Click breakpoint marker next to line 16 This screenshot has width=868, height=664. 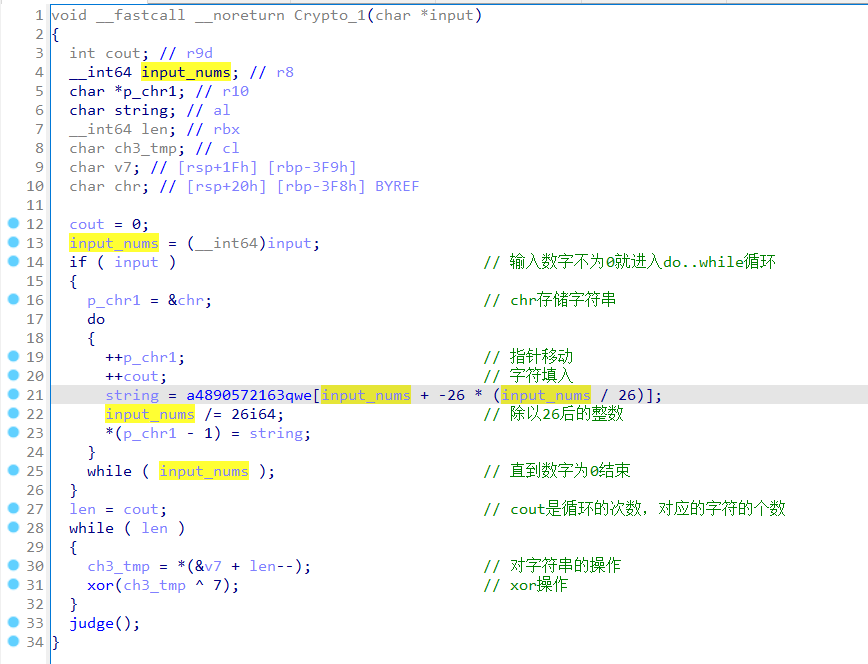coord(13,300)
